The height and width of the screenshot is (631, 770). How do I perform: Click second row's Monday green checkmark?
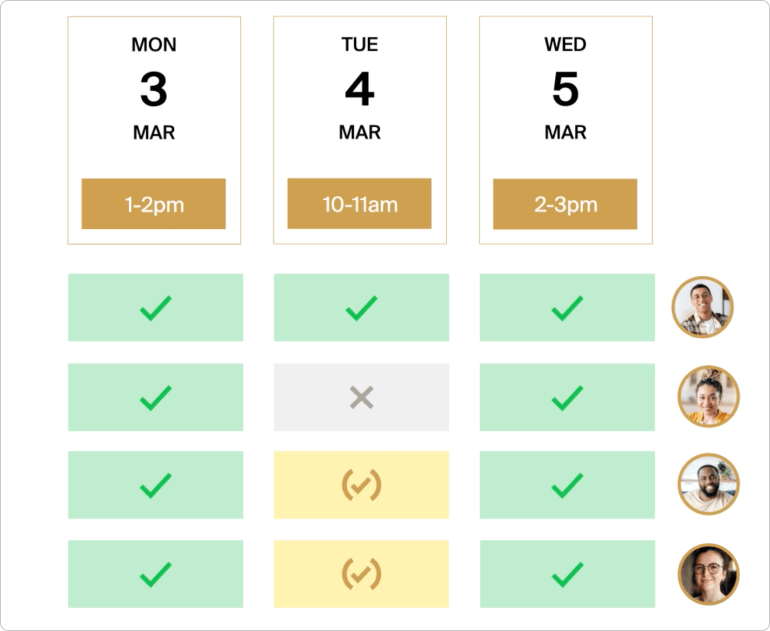point(155,398)
